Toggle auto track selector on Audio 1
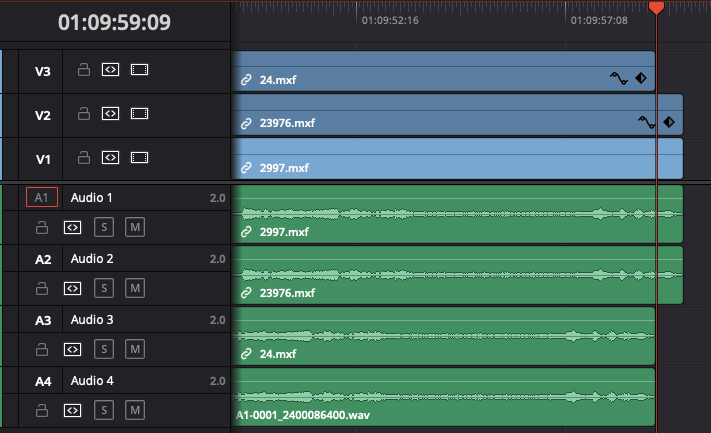The height and width of the screenshot is (433, 711). pos(73,227)
